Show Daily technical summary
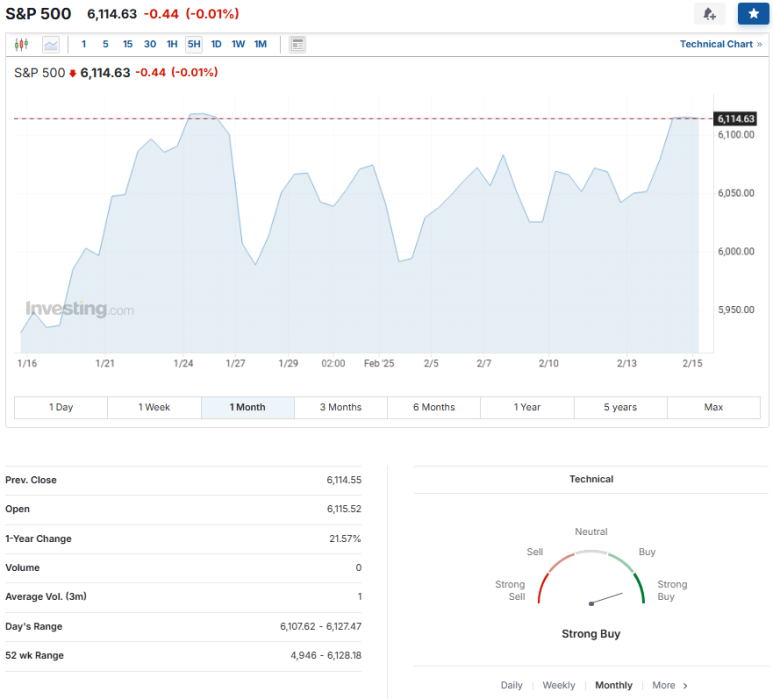 (511, 685)
